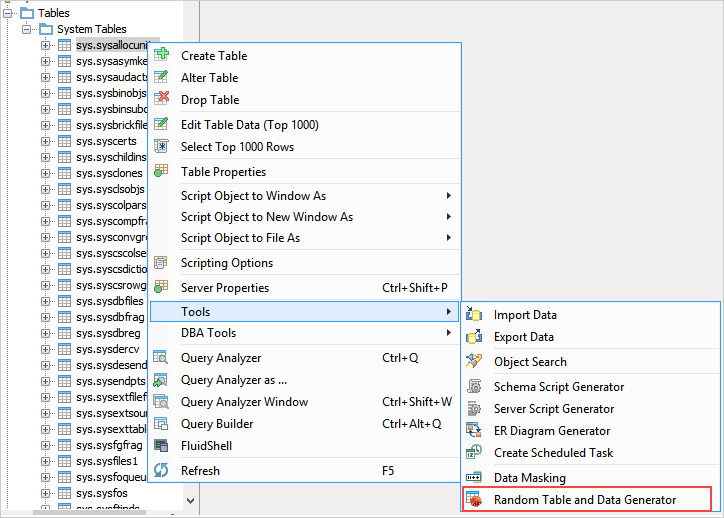
Task: Click the Random Table and Data Generator icon
Action: pos(474,500)
